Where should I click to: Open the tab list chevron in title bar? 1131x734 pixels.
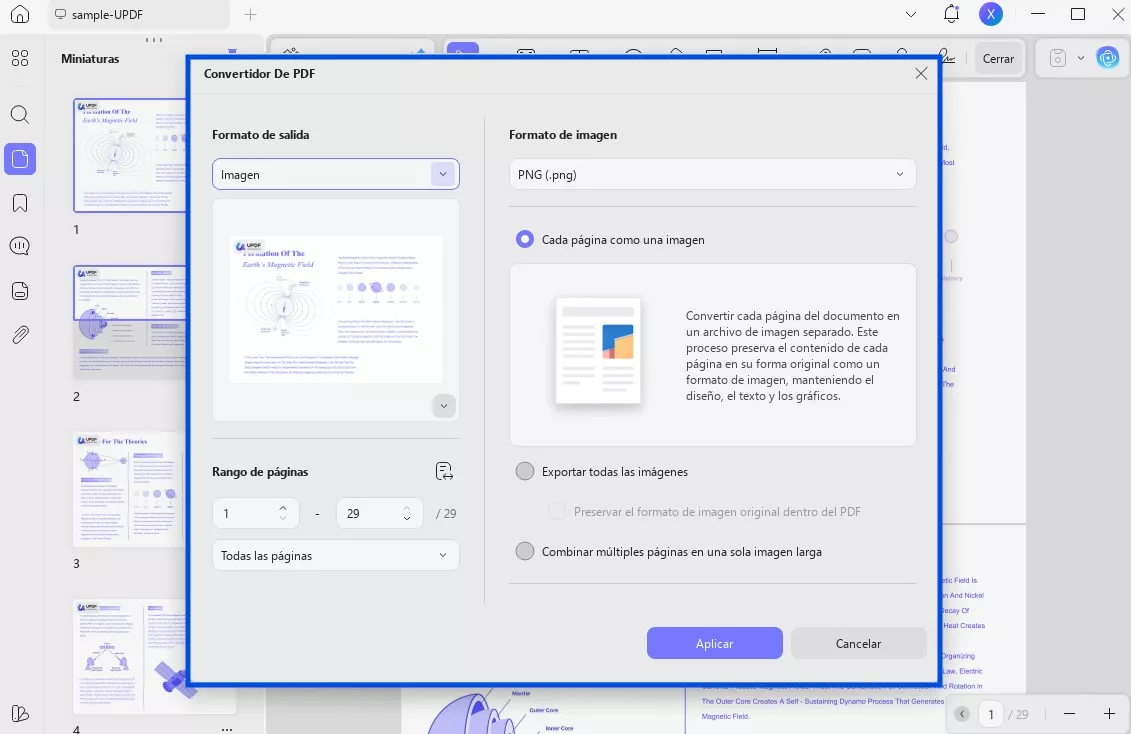click(911, 14)
